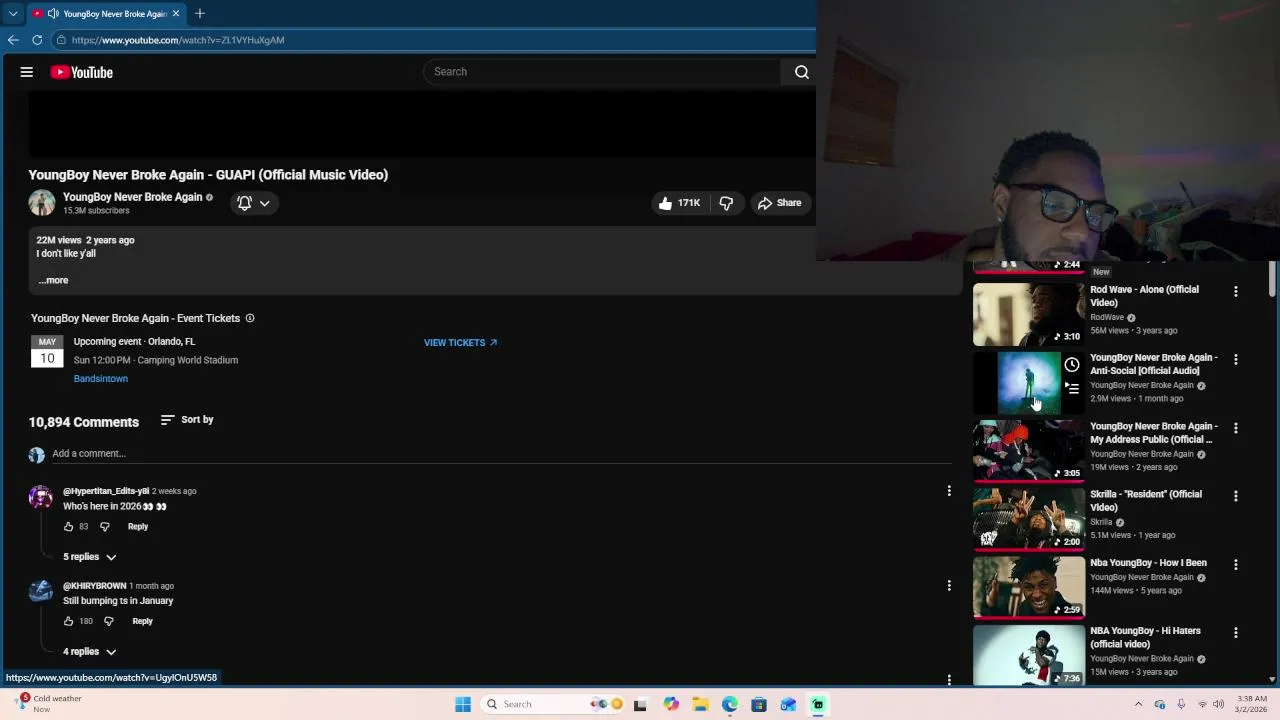
Task: Open the @KHIRYBROWN username
Action: (x=94, y=586)
